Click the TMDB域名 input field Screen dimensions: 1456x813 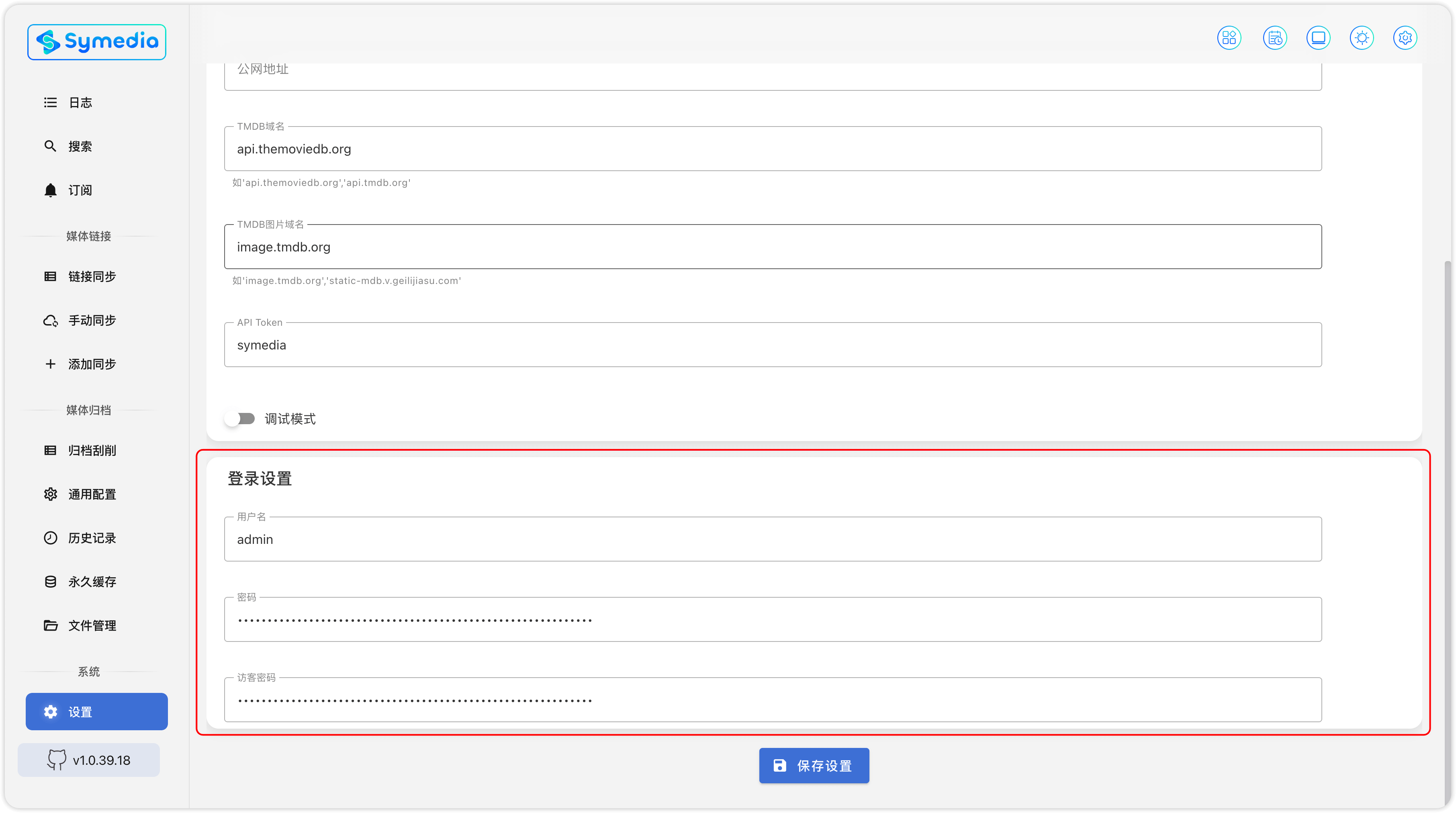click(x=772, y=149)
